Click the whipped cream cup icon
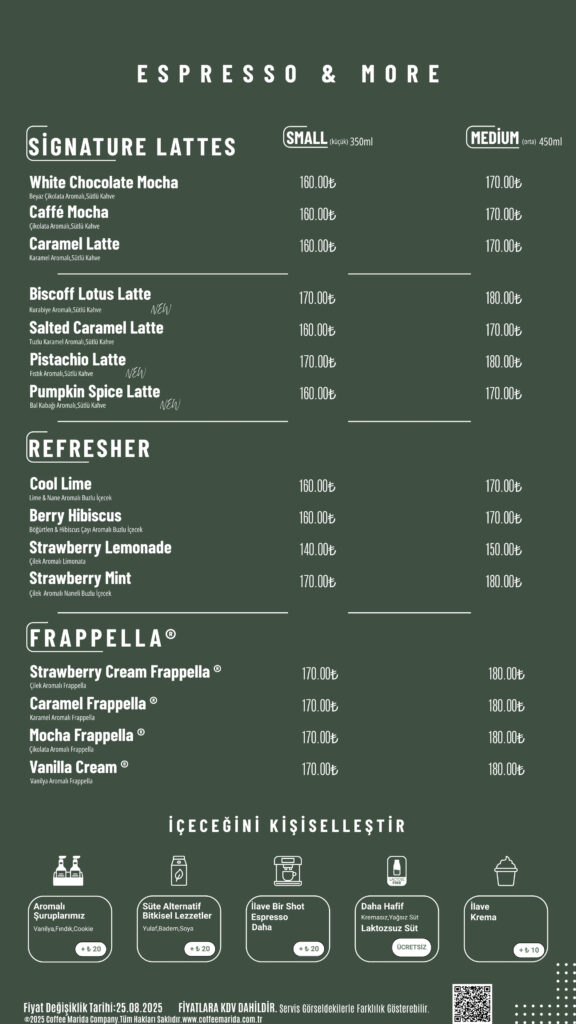The image size is (576, 1024). click(x=505, y=871)
